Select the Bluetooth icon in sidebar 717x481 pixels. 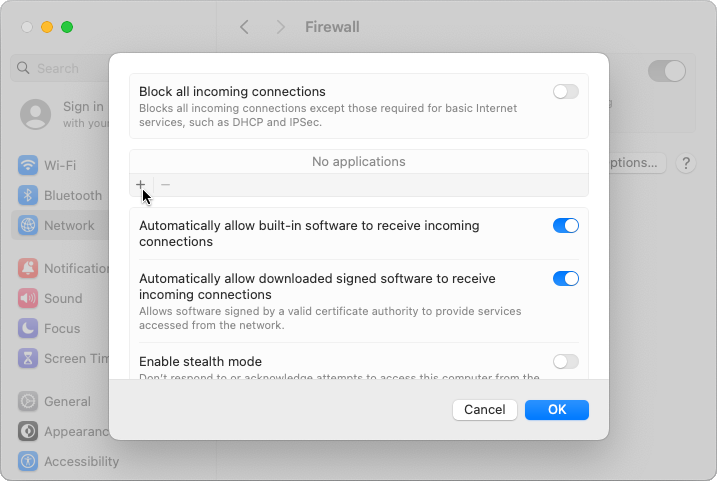pos(28,195)
